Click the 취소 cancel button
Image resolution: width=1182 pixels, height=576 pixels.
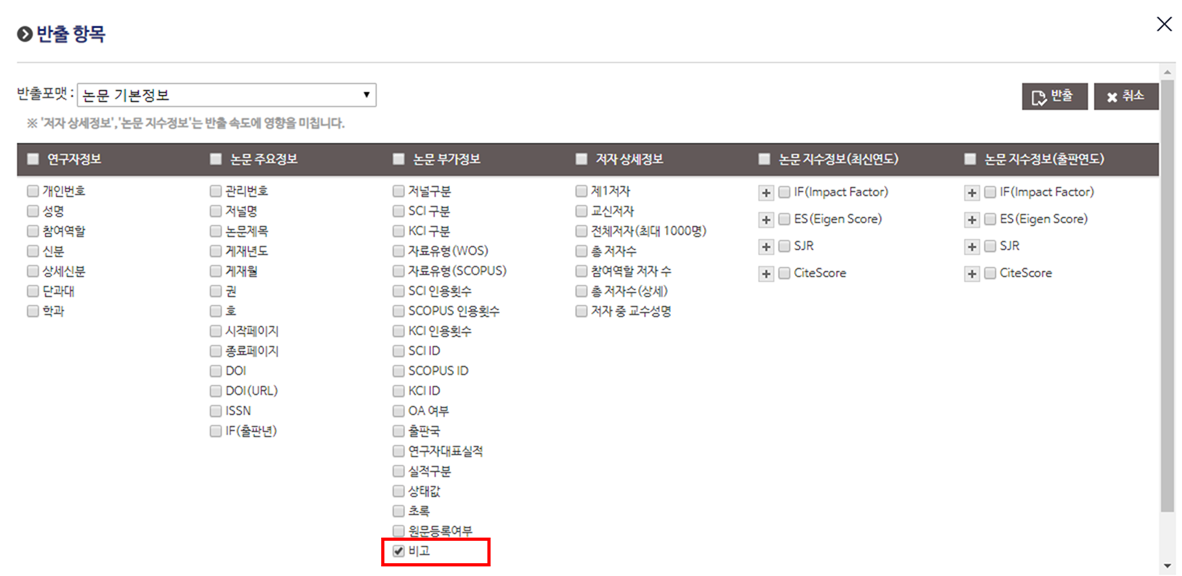pyautogui.click(x=1125, y=96)
